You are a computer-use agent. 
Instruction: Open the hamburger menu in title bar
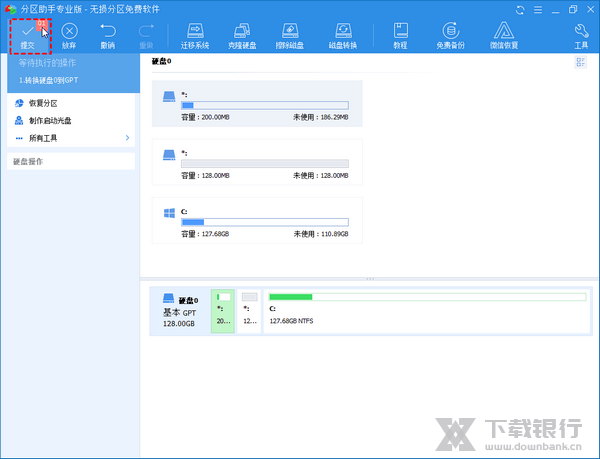[x=538, y=10]
